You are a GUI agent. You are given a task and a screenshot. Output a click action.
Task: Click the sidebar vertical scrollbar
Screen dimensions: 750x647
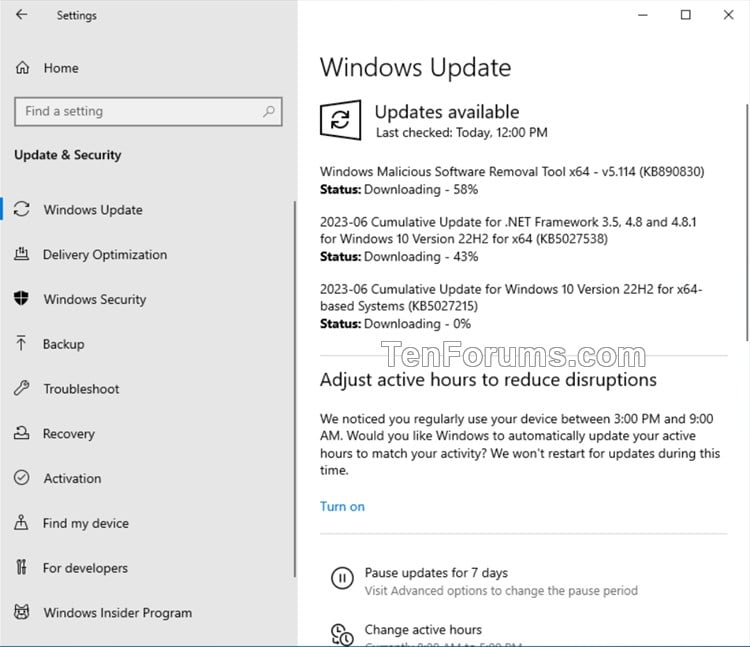point(295,389)
